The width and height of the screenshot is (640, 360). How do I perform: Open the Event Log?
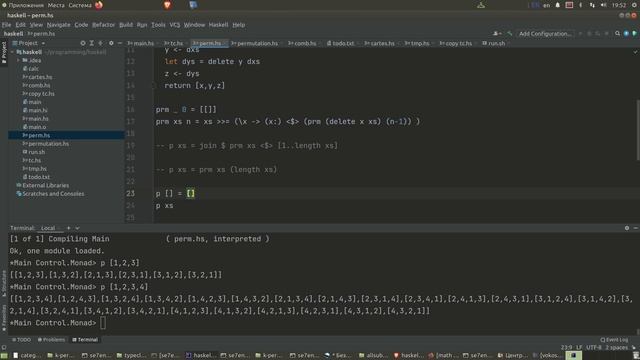coord(614,340)
